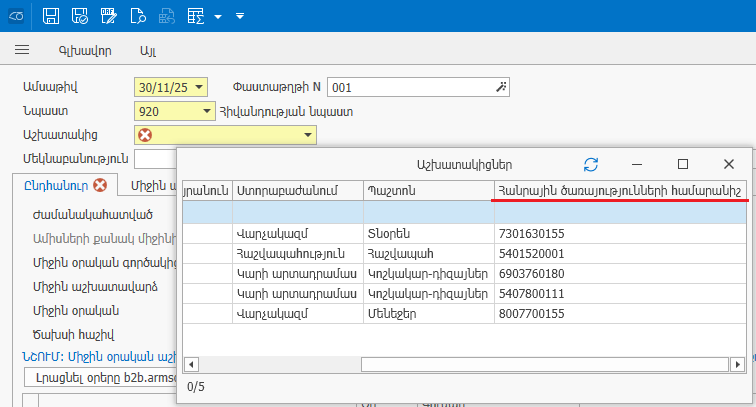Open the Նպաստ 920 dropdown arrow

[207, 111]
